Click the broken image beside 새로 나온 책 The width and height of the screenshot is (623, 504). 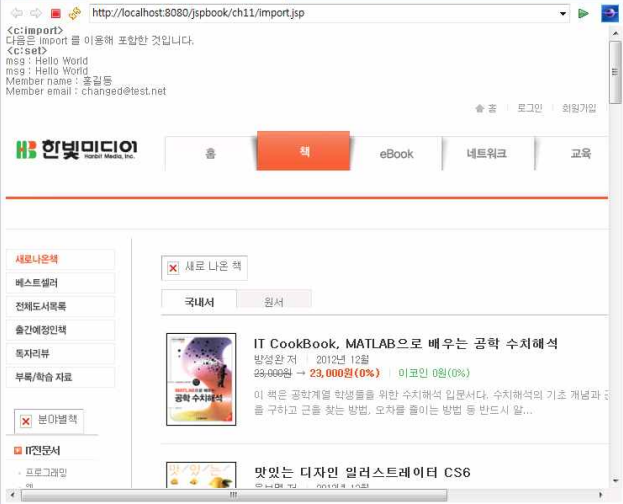[173, 268]
